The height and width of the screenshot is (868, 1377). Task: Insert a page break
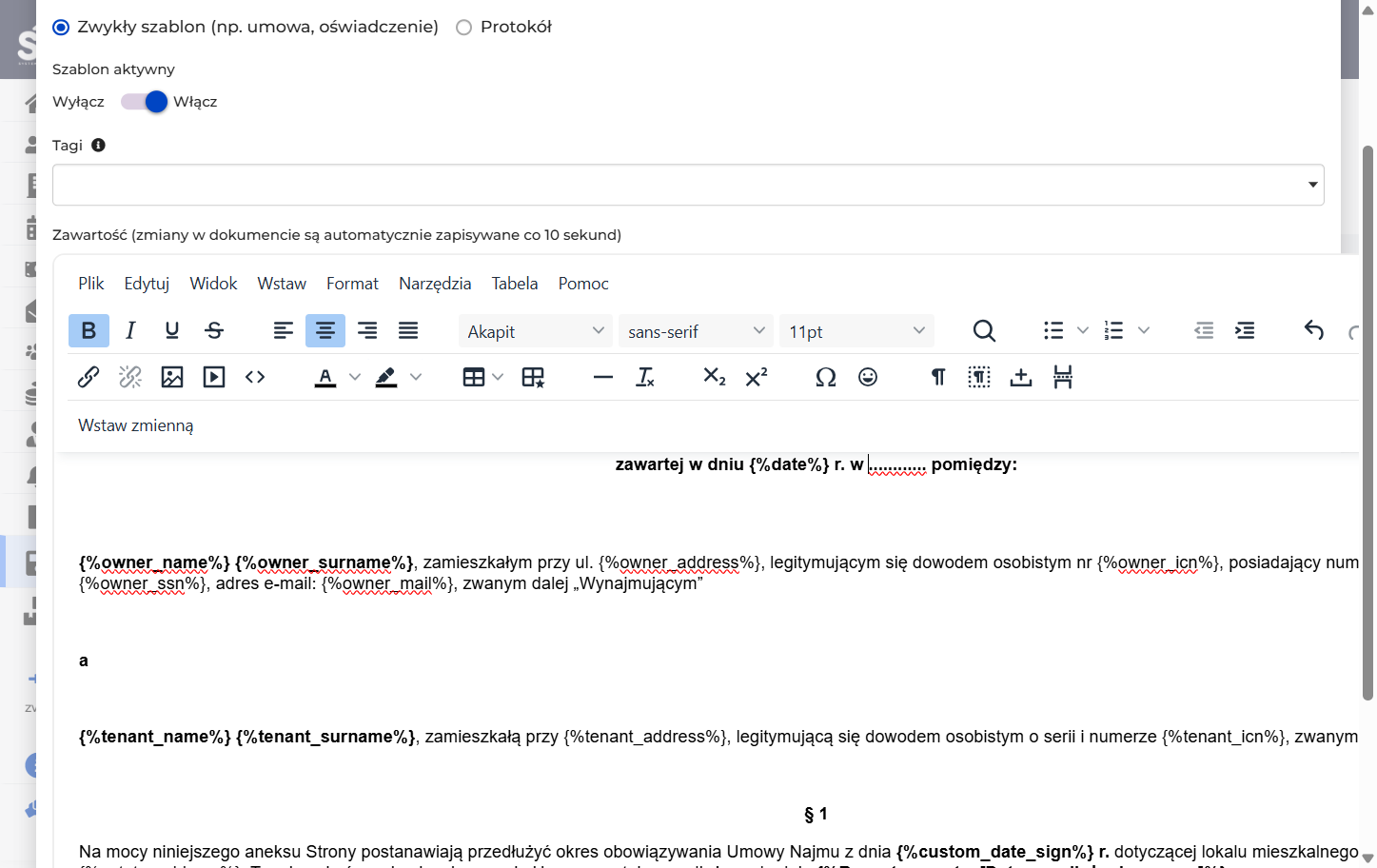(x=1063, y=377)
